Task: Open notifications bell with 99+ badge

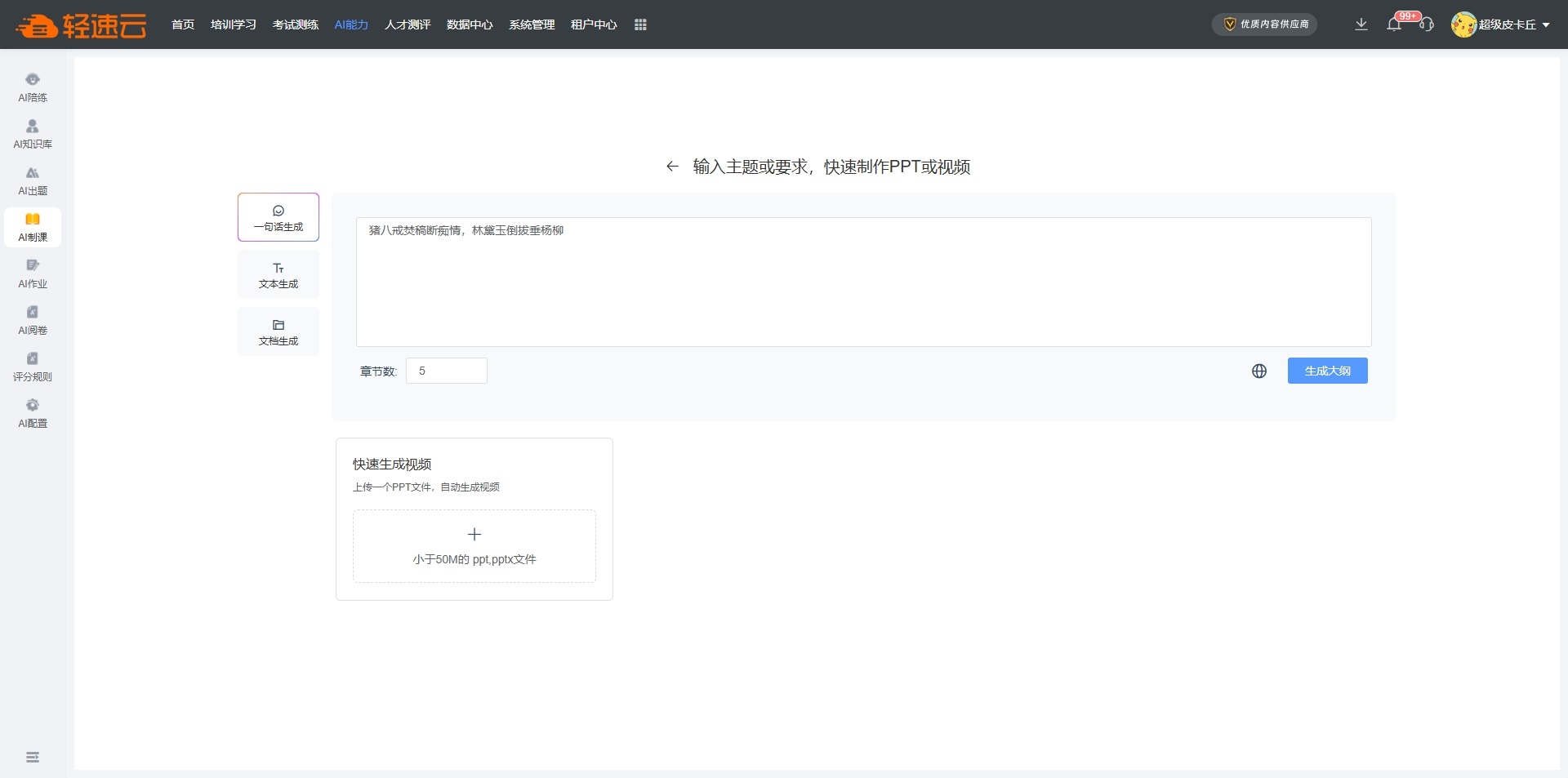Action: (x=1394, y=24)
